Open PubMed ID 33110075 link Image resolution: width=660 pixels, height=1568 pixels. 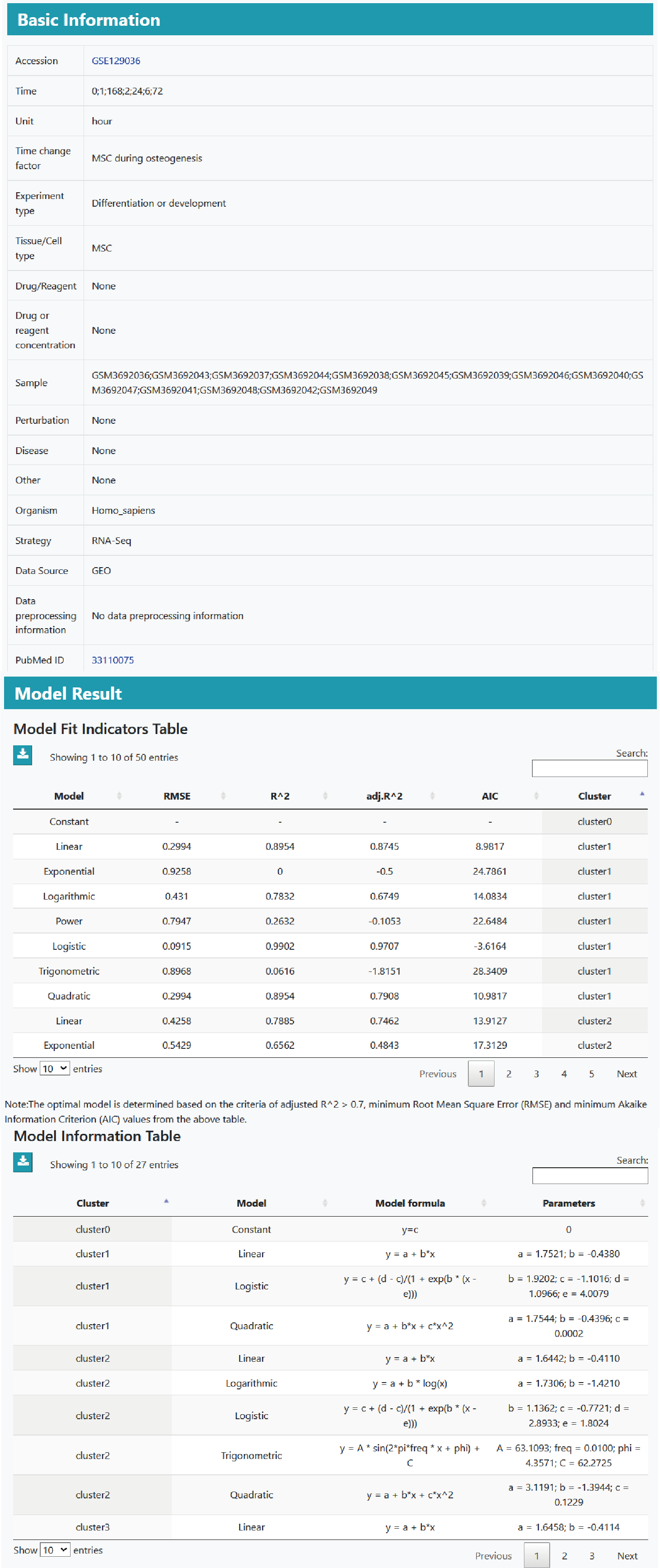[113, 660]
